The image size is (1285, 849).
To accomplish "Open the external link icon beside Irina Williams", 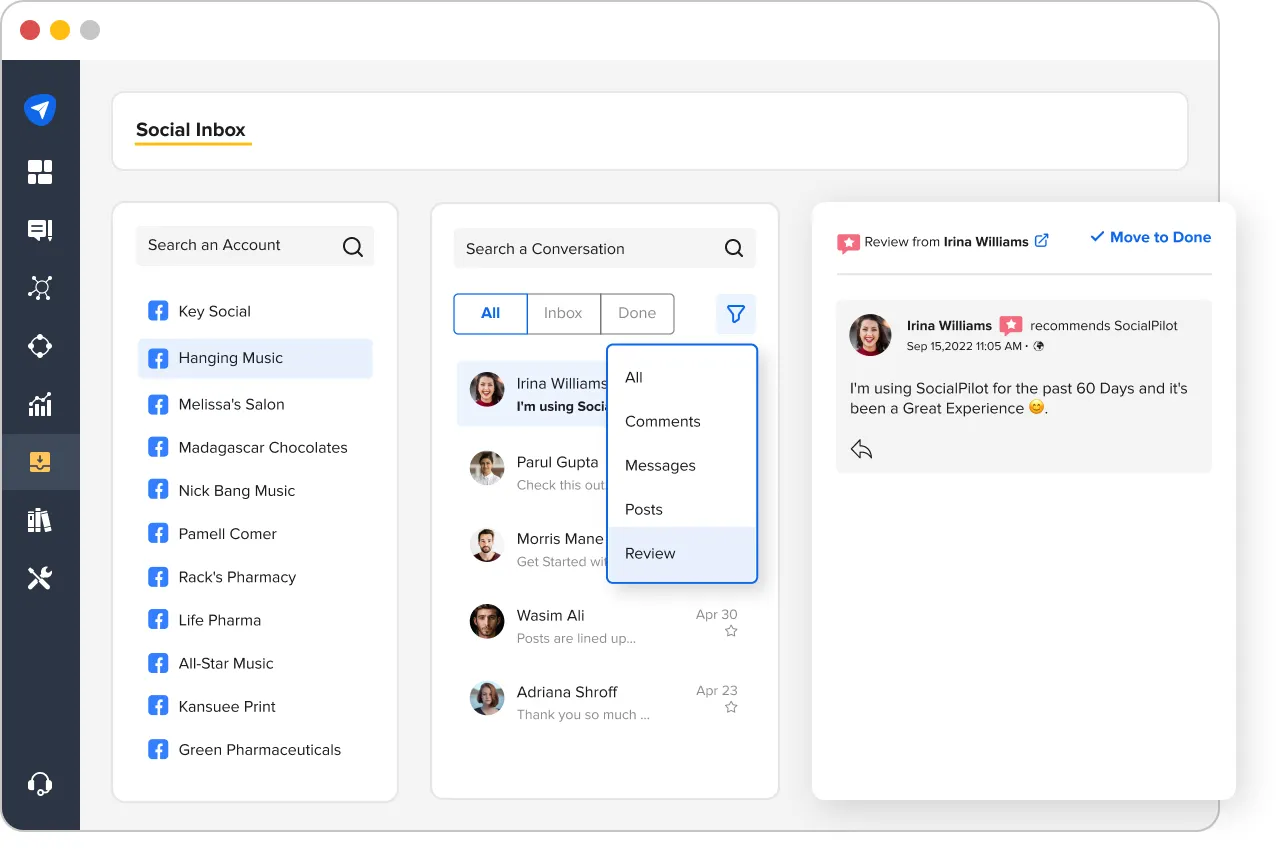I will point(1041,240).
